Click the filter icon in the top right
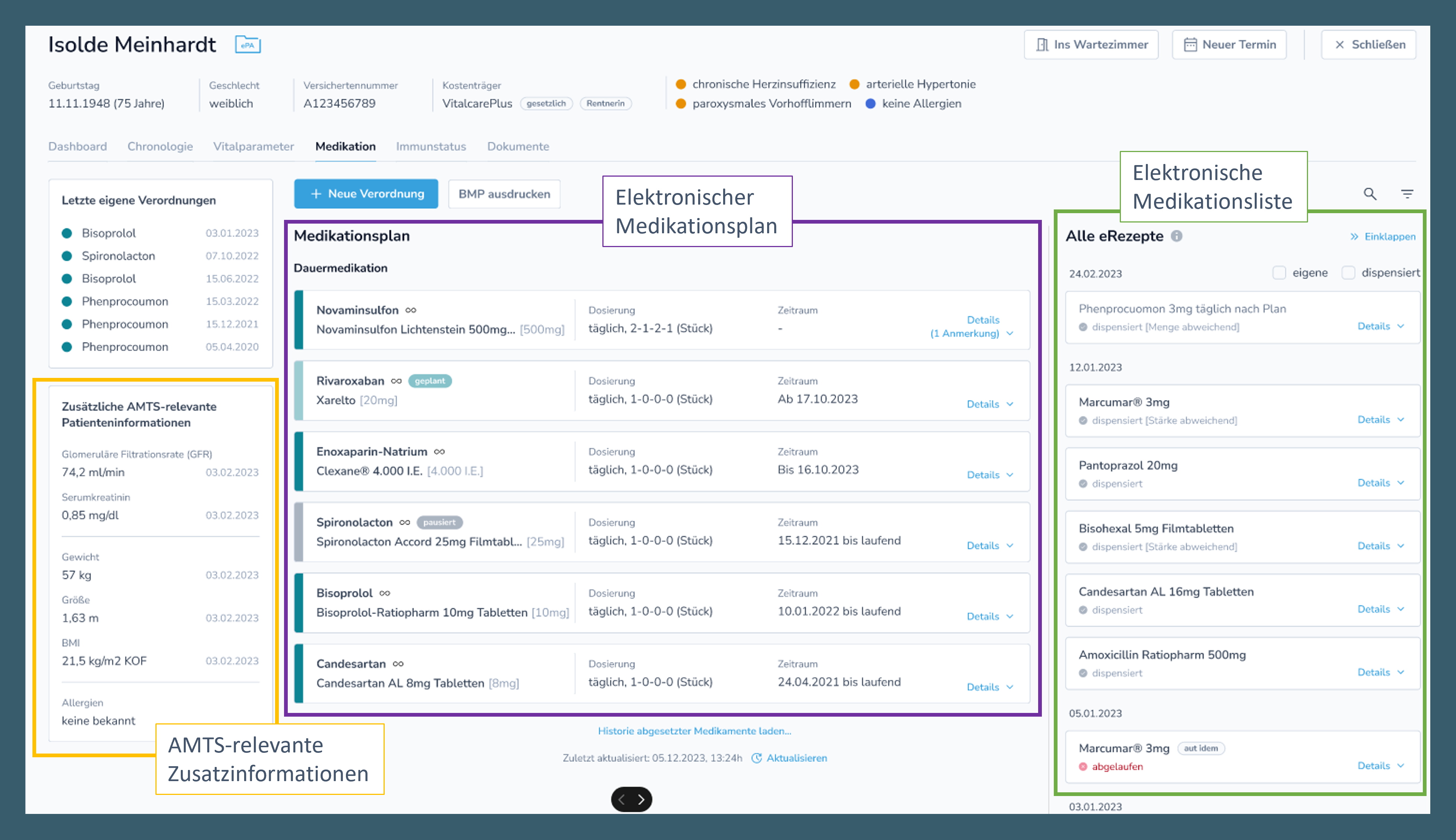Image resolution: width=1456 pixels, height=840 pixels. click(x=1408, y=195)
